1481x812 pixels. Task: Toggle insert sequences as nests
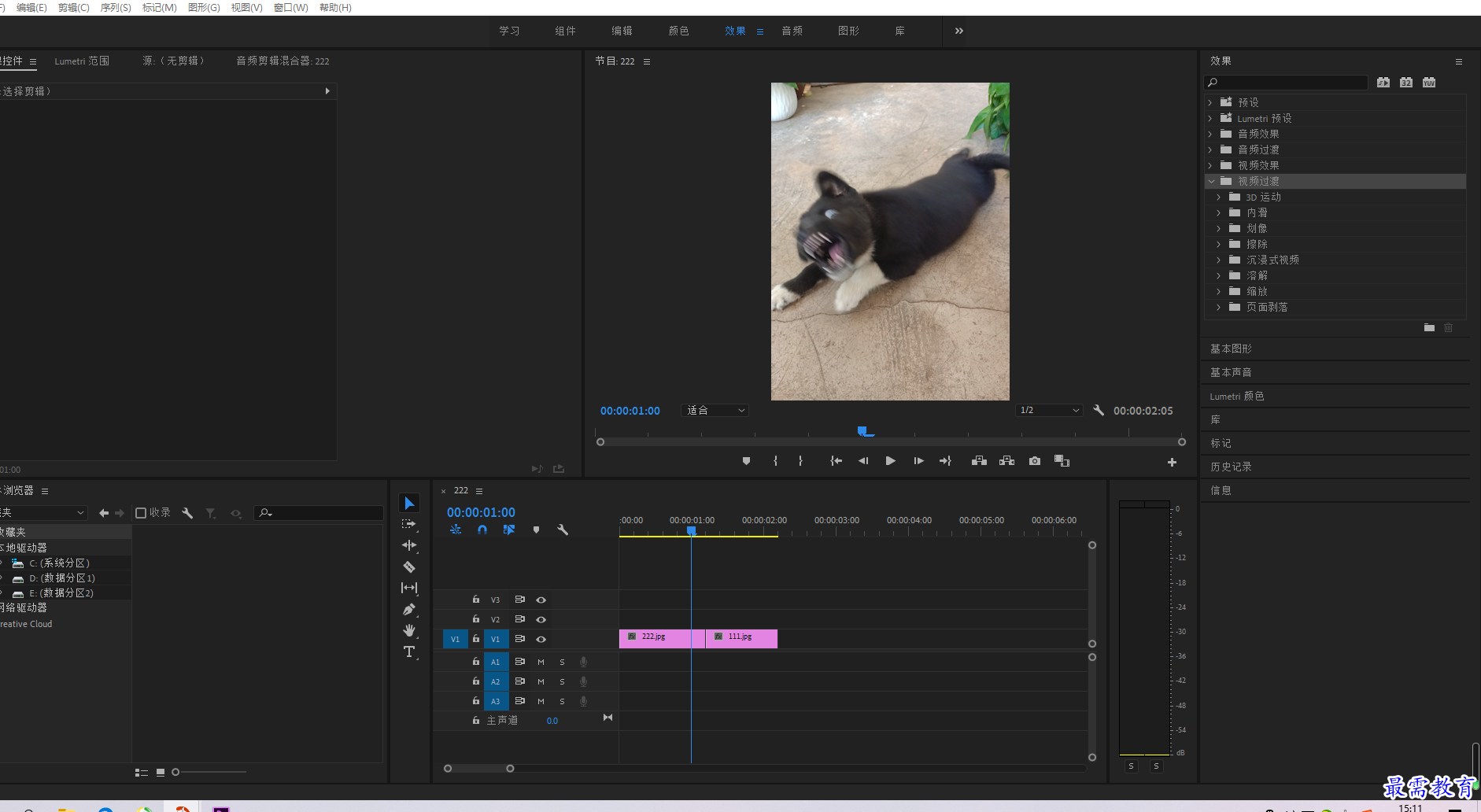[x=456, y=530]
